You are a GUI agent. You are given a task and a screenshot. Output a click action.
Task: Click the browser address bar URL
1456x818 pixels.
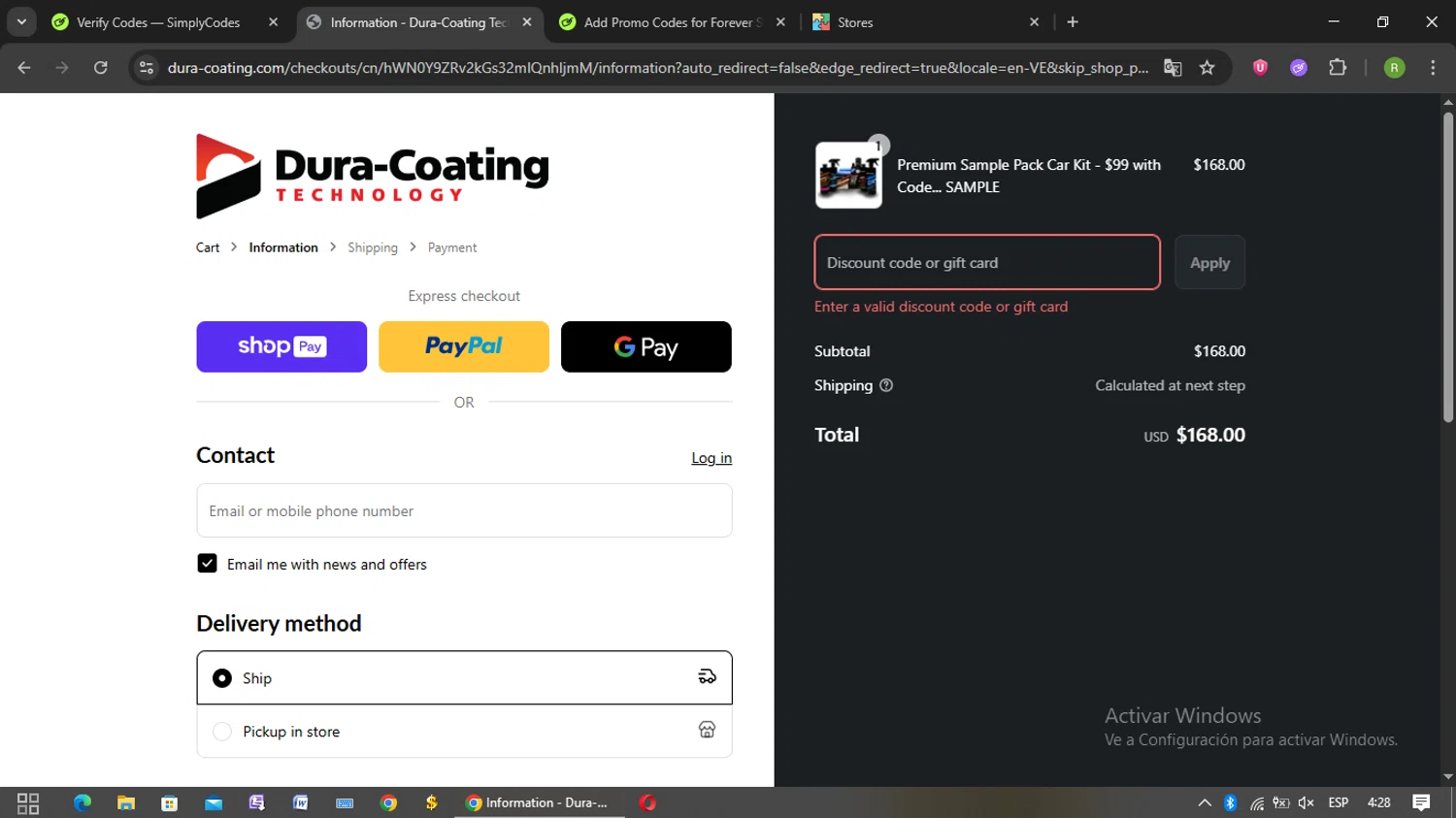coord(657,67)
